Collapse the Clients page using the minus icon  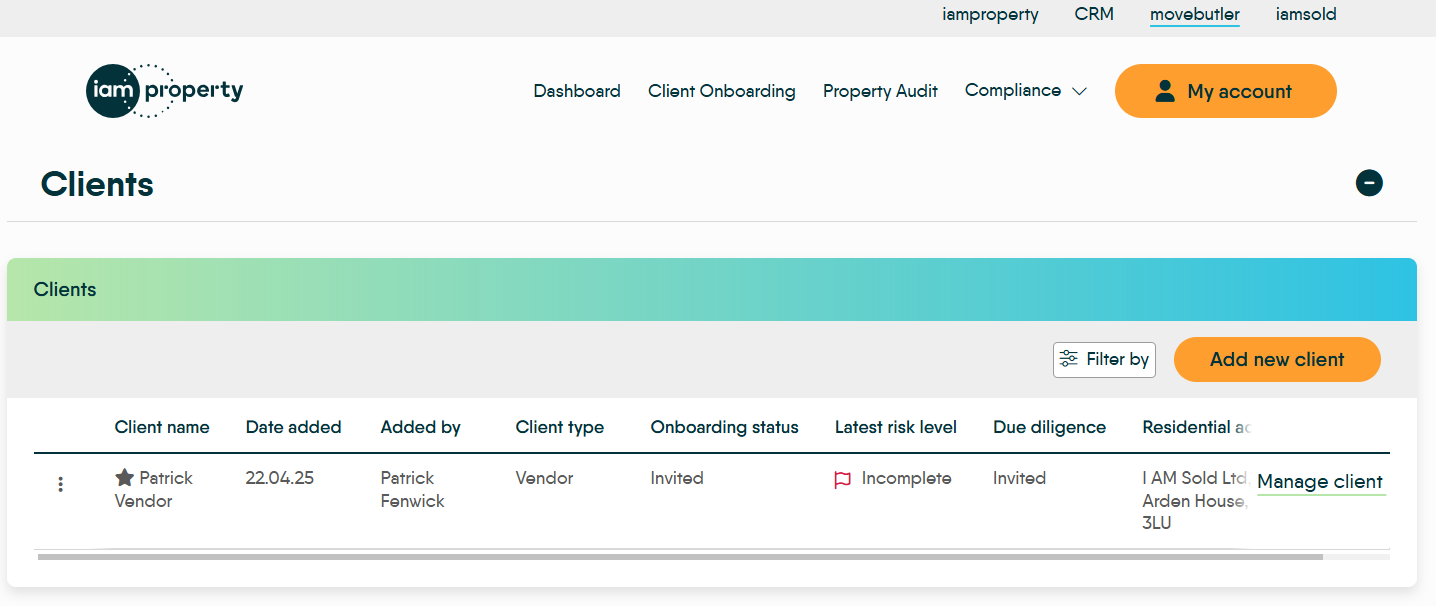coord(1369,183)
